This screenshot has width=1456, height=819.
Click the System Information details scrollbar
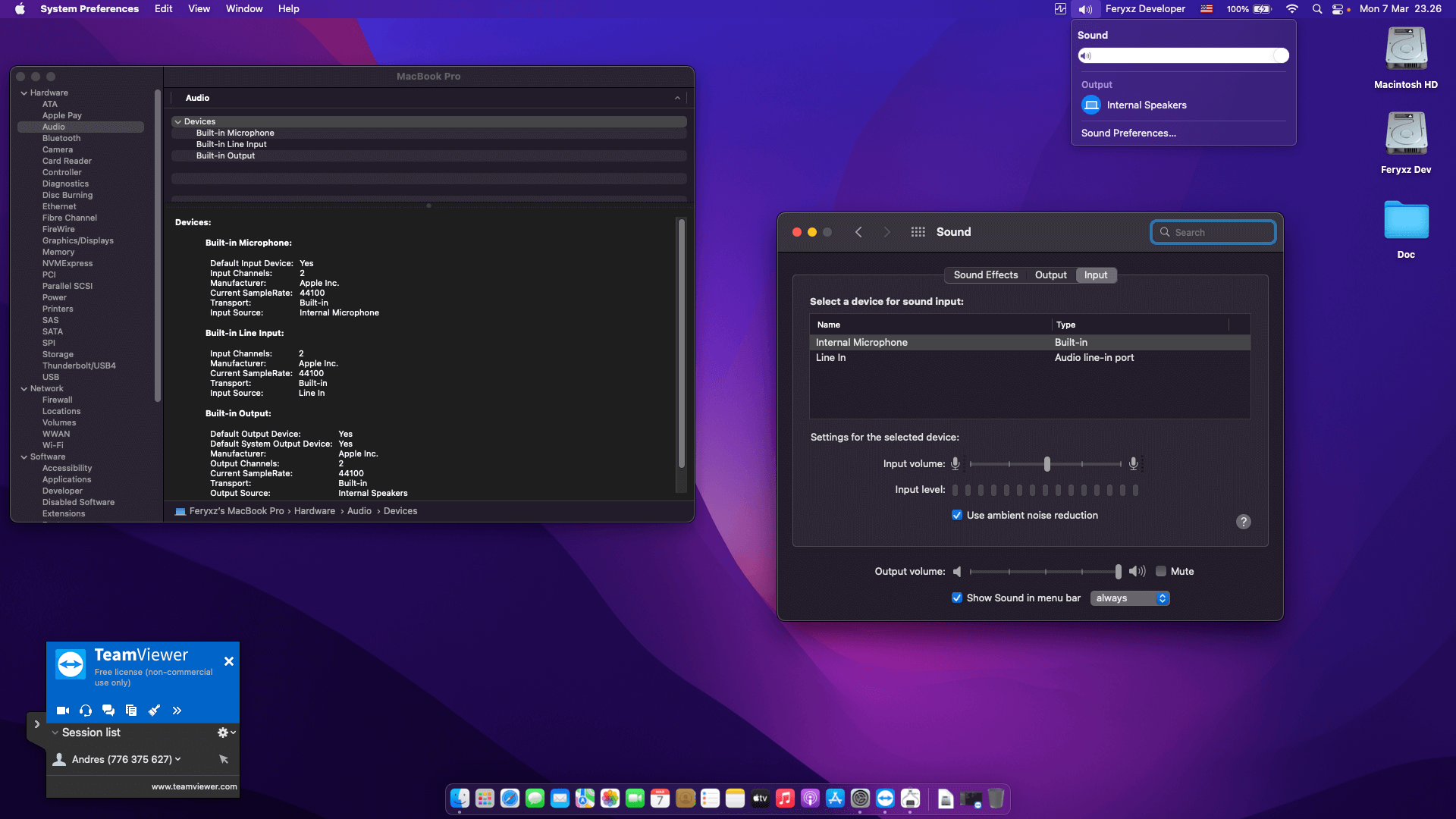(x=681, y=343)
